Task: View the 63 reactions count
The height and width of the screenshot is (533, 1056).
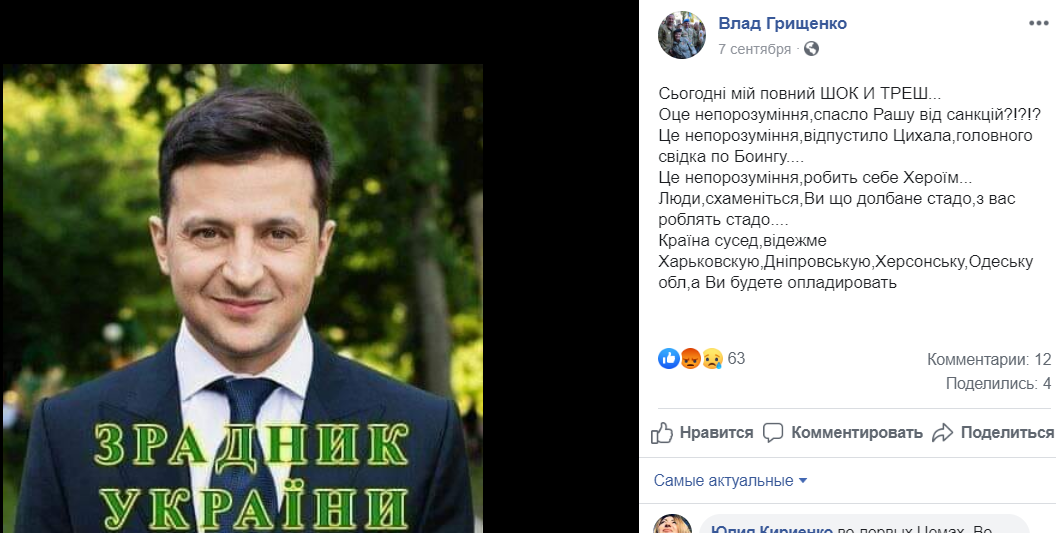Action: pos(736,358)
